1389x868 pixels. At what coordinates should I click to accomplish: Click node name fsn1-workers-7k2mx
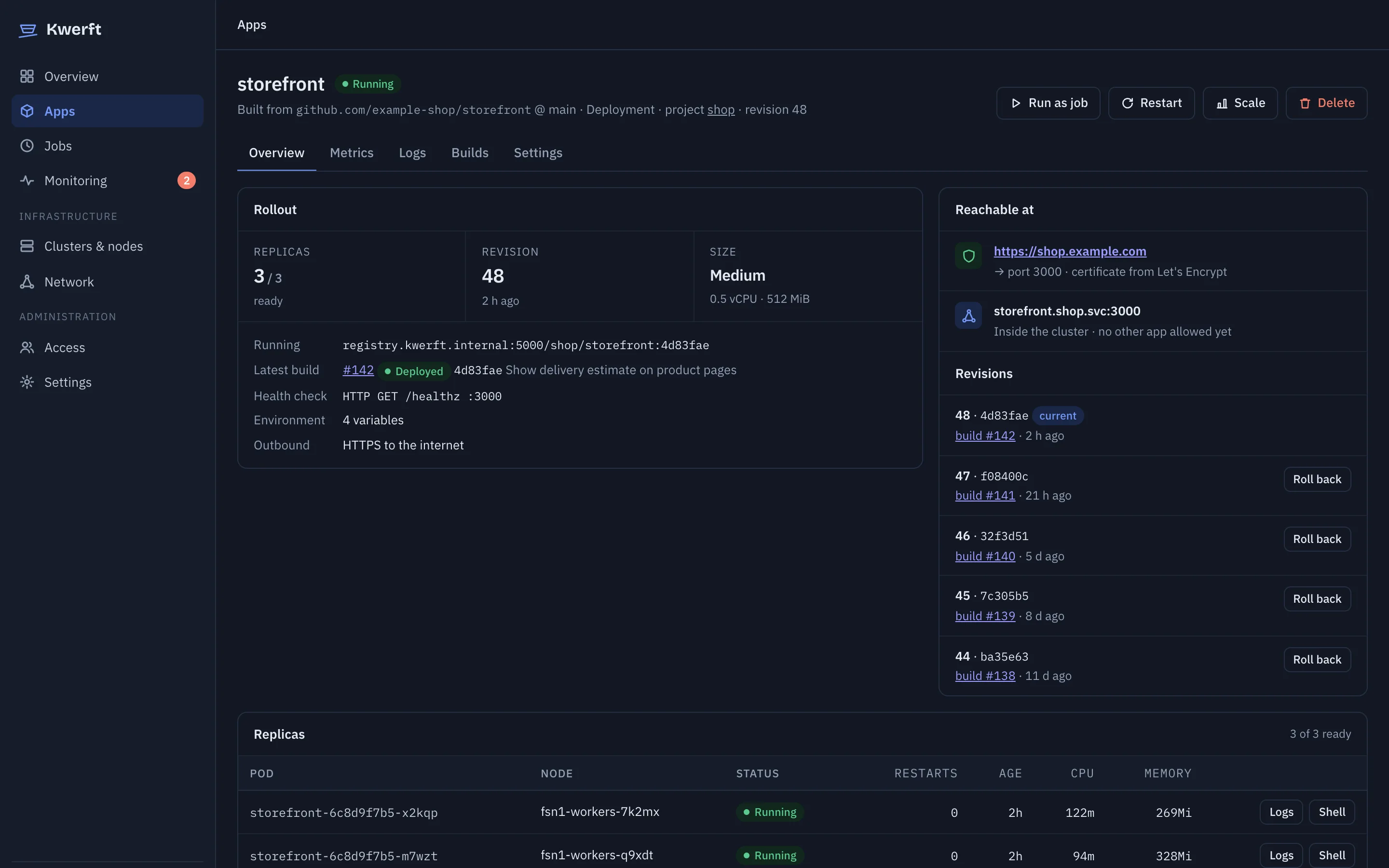click(x=600, y=812)
